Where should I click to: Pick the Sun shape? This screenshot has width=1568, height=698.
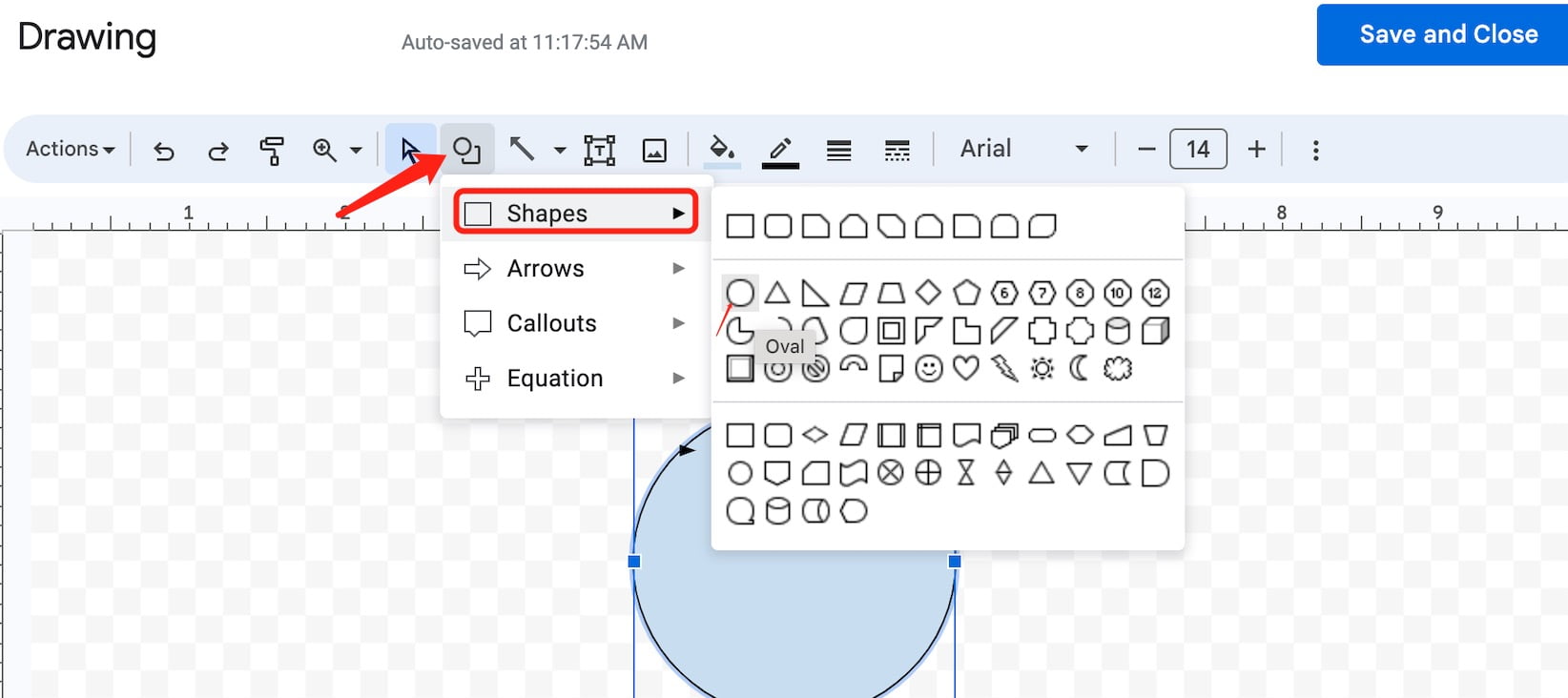tap(1042, 368)
